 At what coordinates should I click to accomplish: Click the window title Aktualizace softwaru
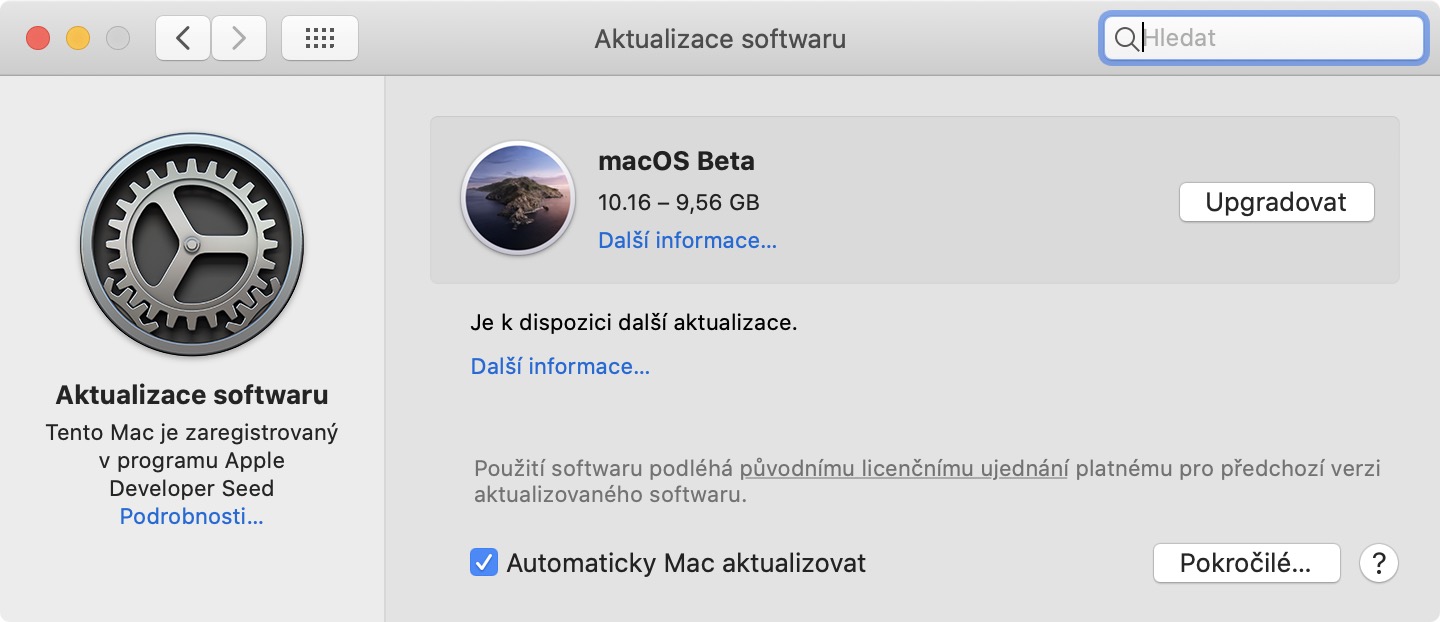(720, 39)
